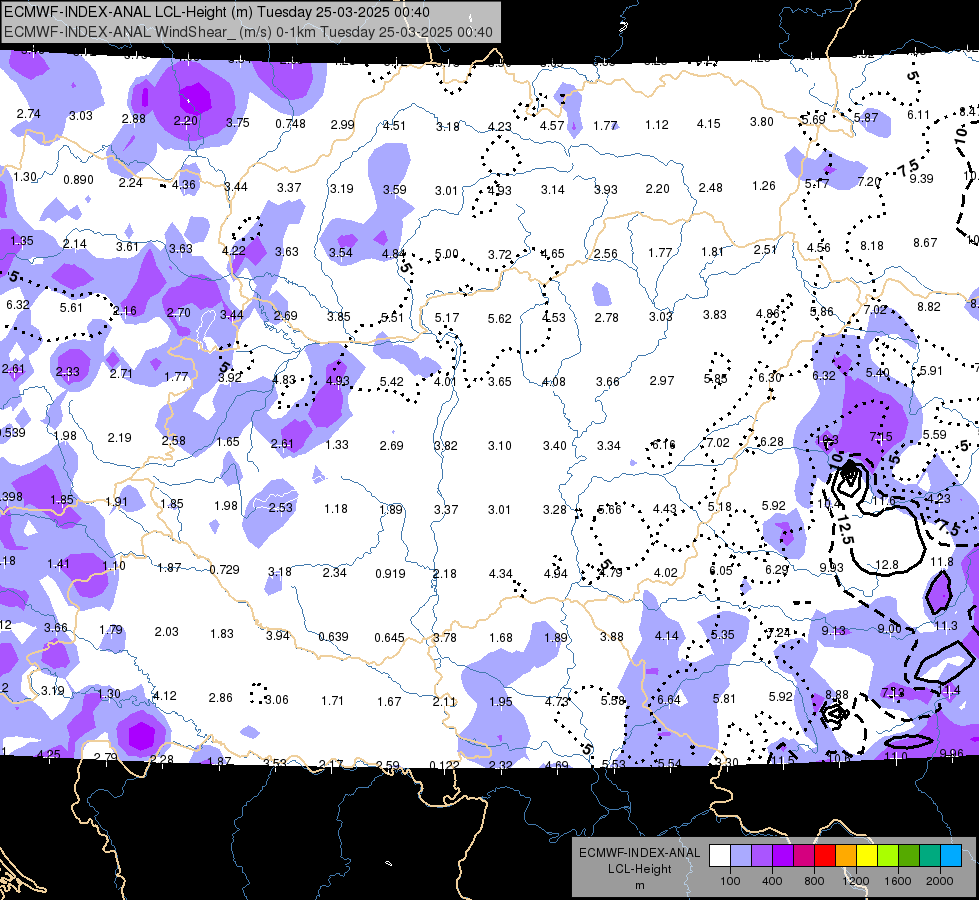Pick the yellow legend color swatch

coord(867,856)
